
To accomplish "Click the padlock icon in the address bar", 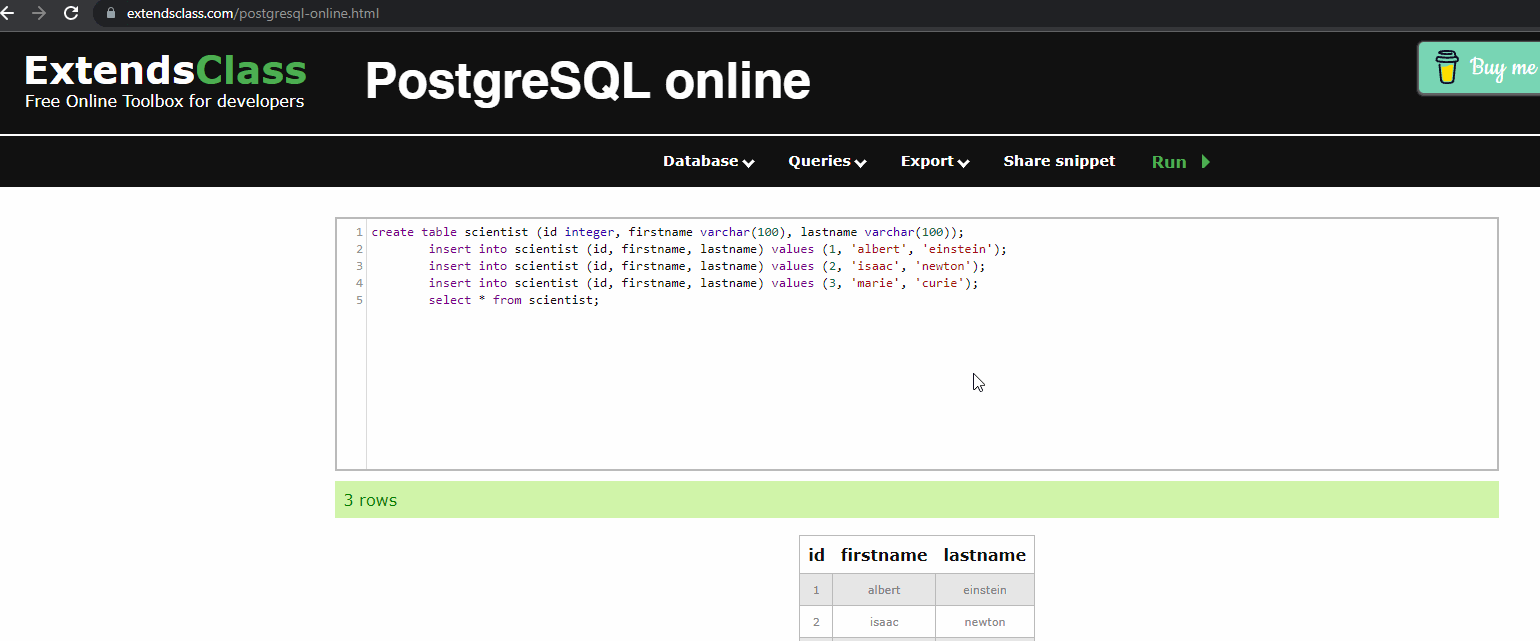I will (x=110, y=14).
